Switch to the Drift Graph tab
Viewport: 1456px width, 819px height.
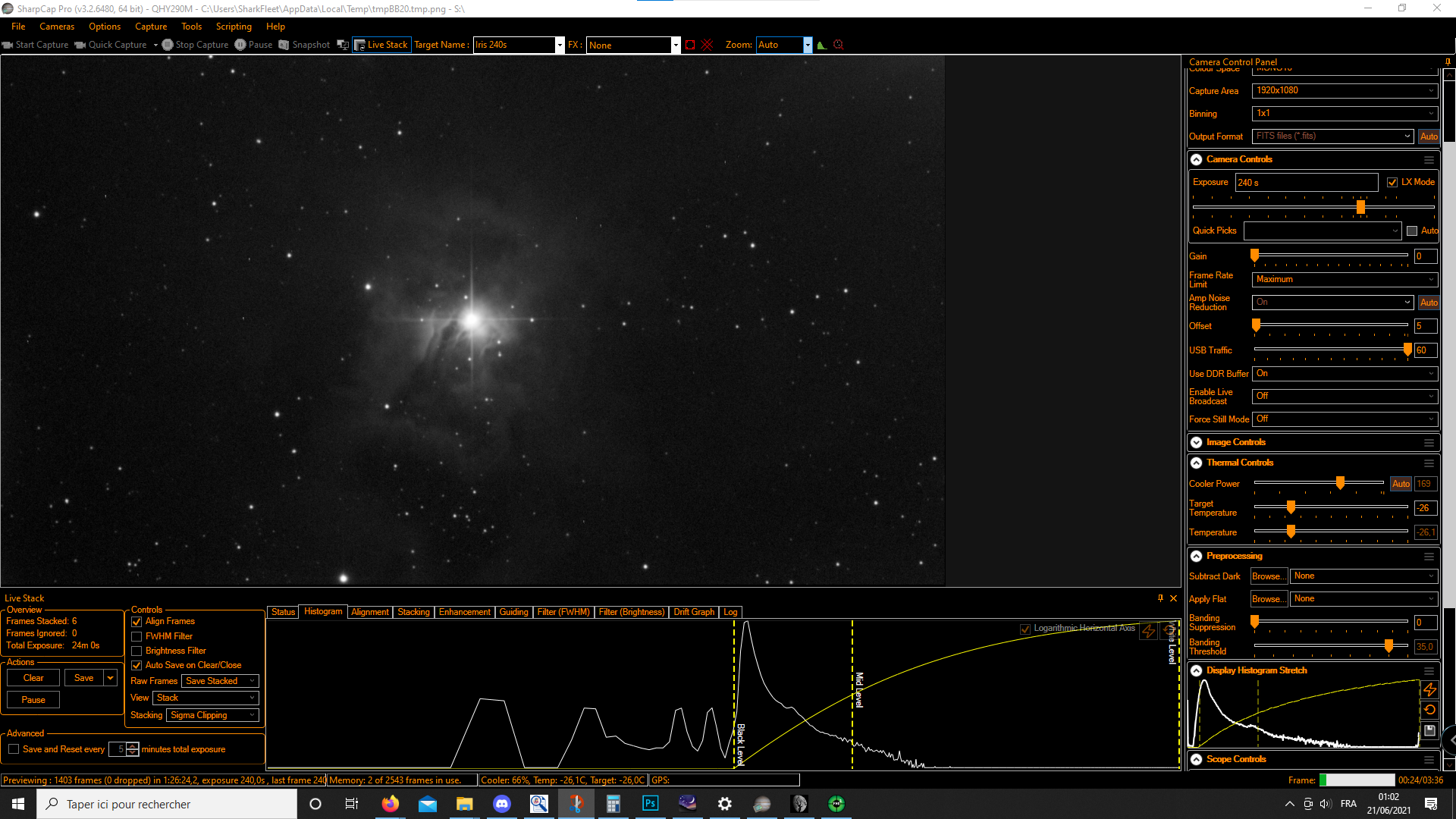pyautogui.click(x=694, y=612)
